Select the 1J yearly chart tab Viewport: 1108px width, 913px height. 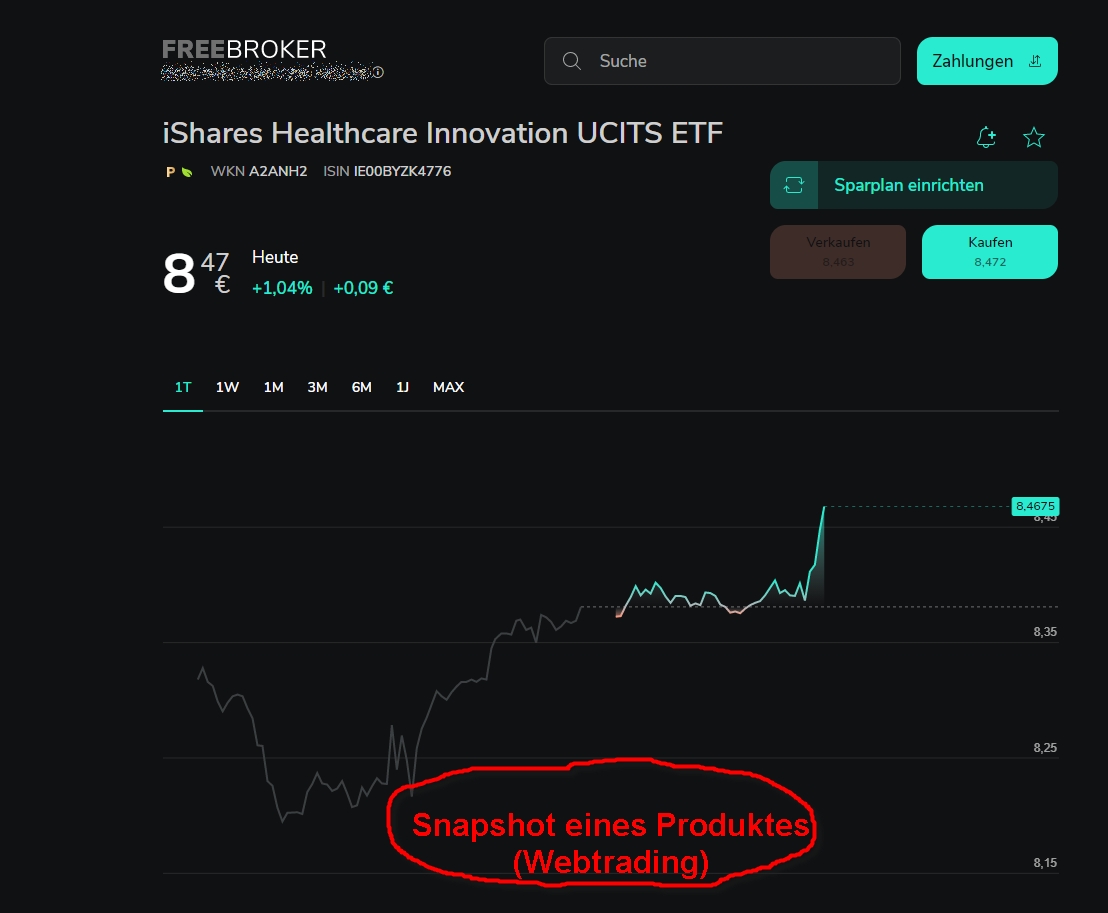(x=403, y=387)
